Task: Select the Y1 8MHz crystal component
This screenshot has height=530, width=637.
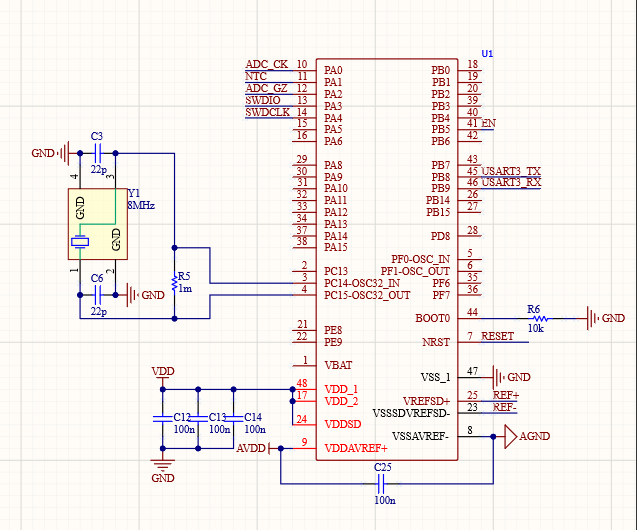Action: tap(98, 224)
